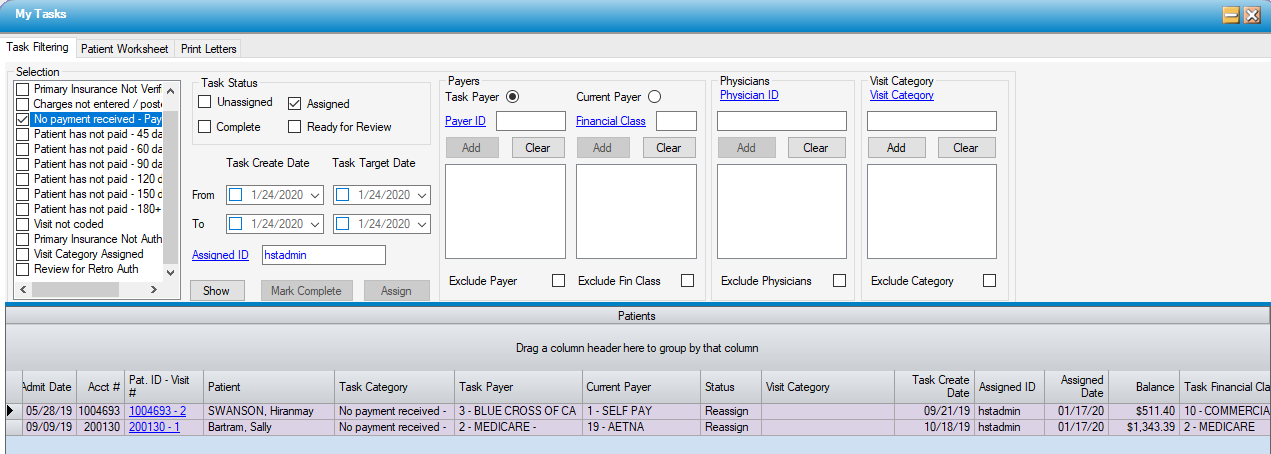
Task: Close the My Tasks window
Action: 1251,15
